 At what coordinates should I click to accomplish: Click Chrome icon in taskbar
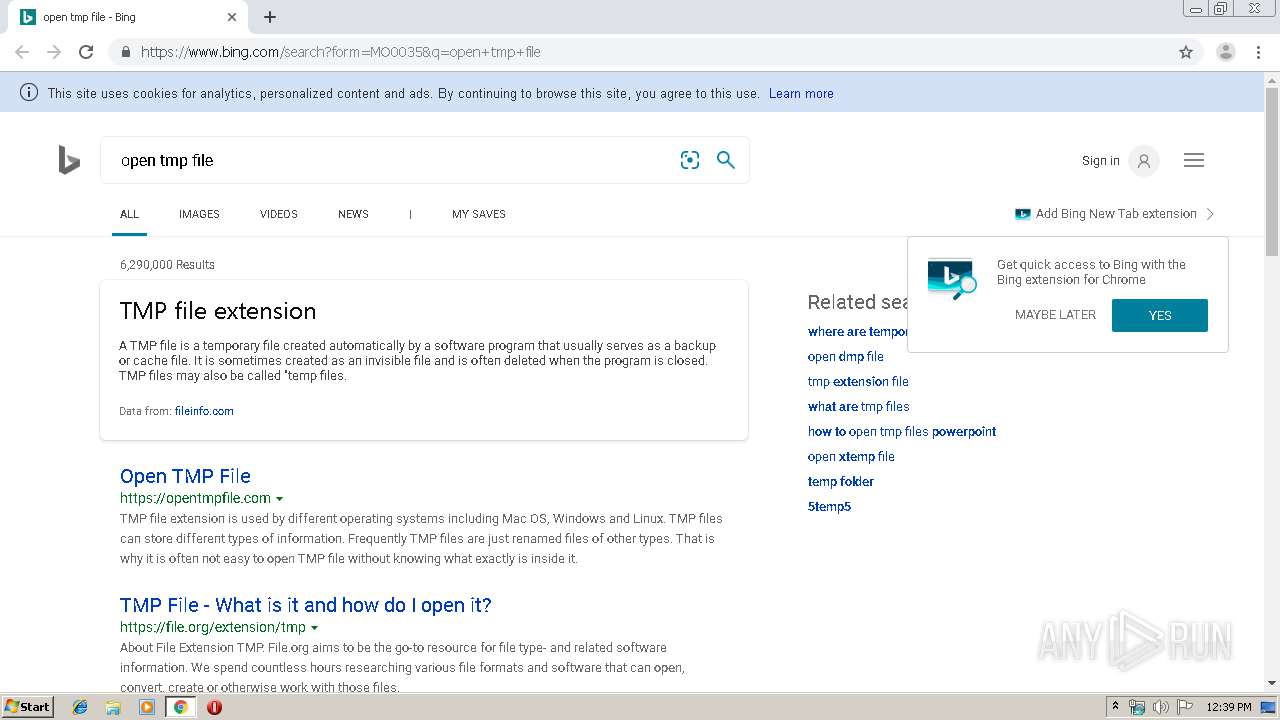[x=180, y=707]
